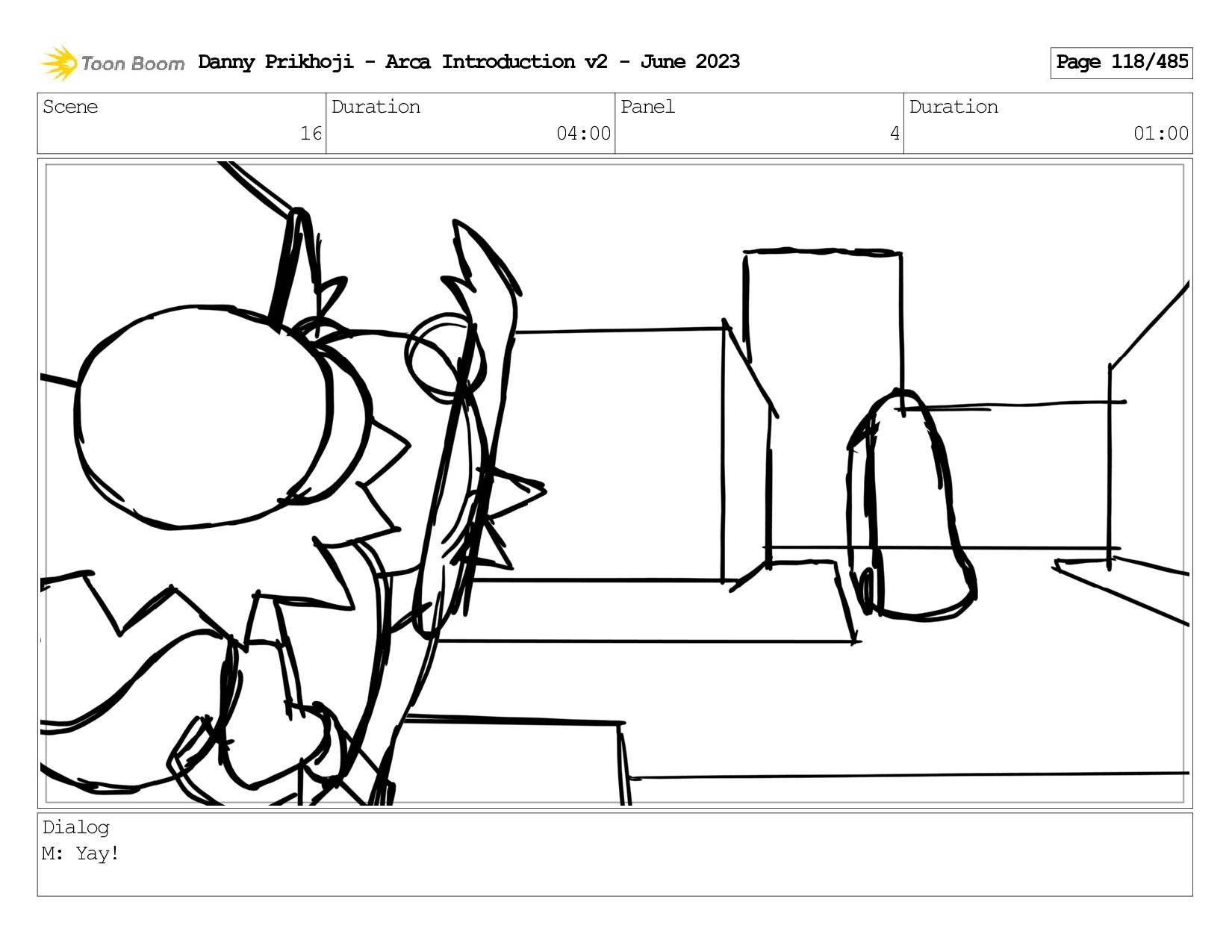Click the 'Duration' label beside Scene

[x=376, y=107]
